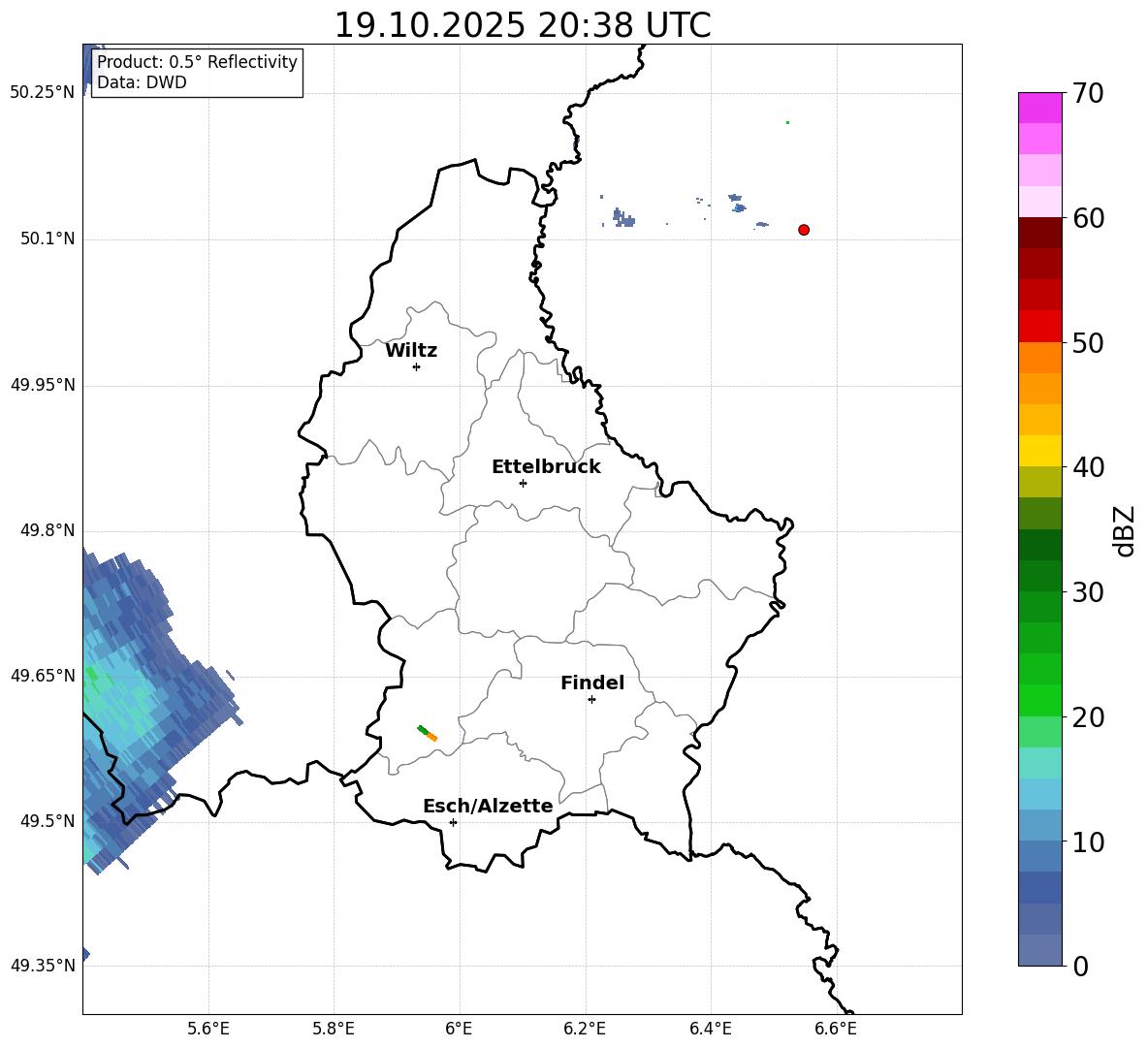1148x1048 pixels.
Task: Click the 49.65°N latitude label
Action: [x=43, y=676]
